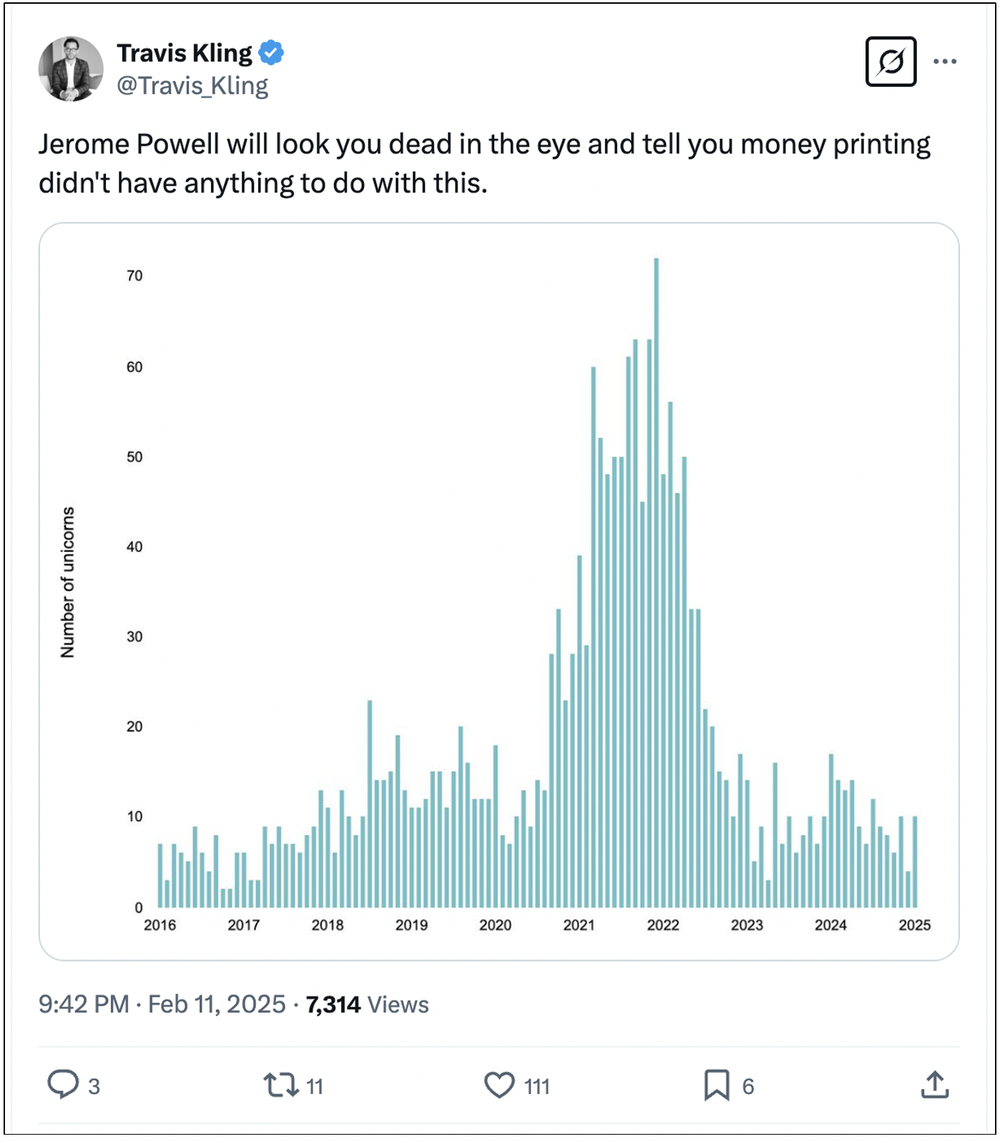Click the repost count number 11
The height and width of the screenshot is (1142, 1000).
pos(313,1086)
